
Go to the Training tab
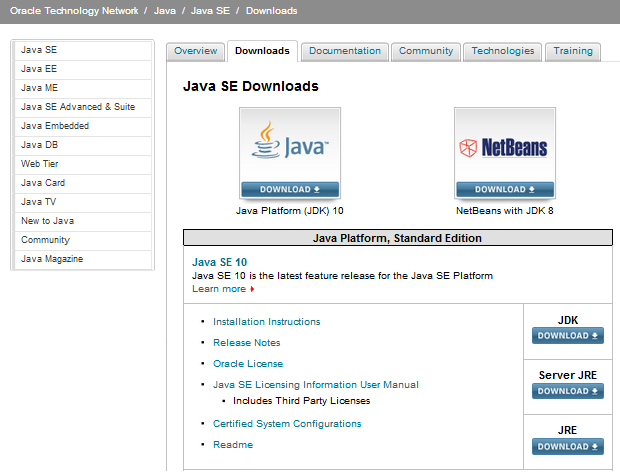572,51
